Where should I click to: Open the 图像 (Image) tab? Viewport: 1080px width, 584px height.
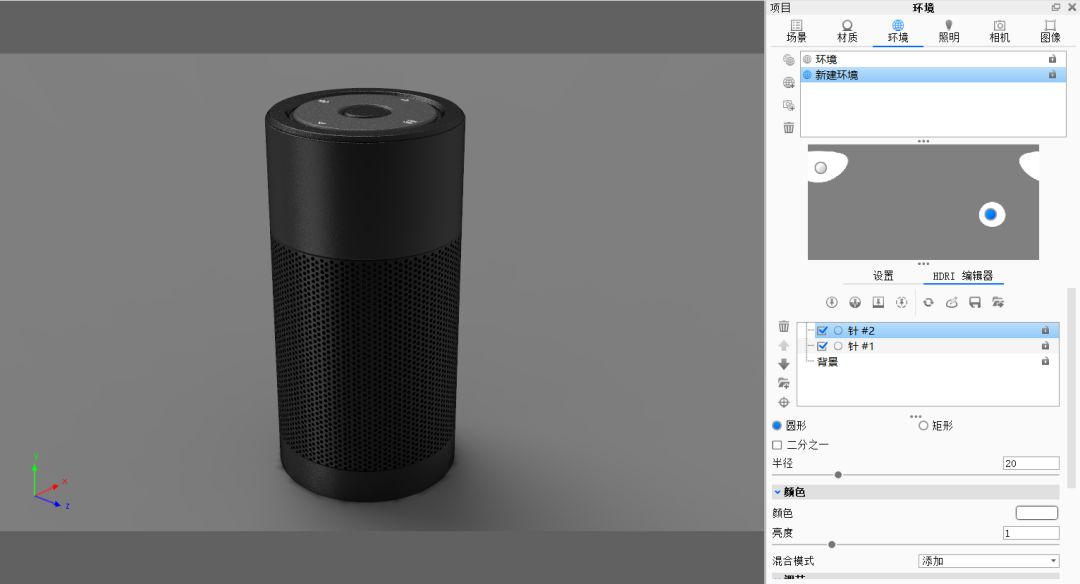coord(1050,32)
